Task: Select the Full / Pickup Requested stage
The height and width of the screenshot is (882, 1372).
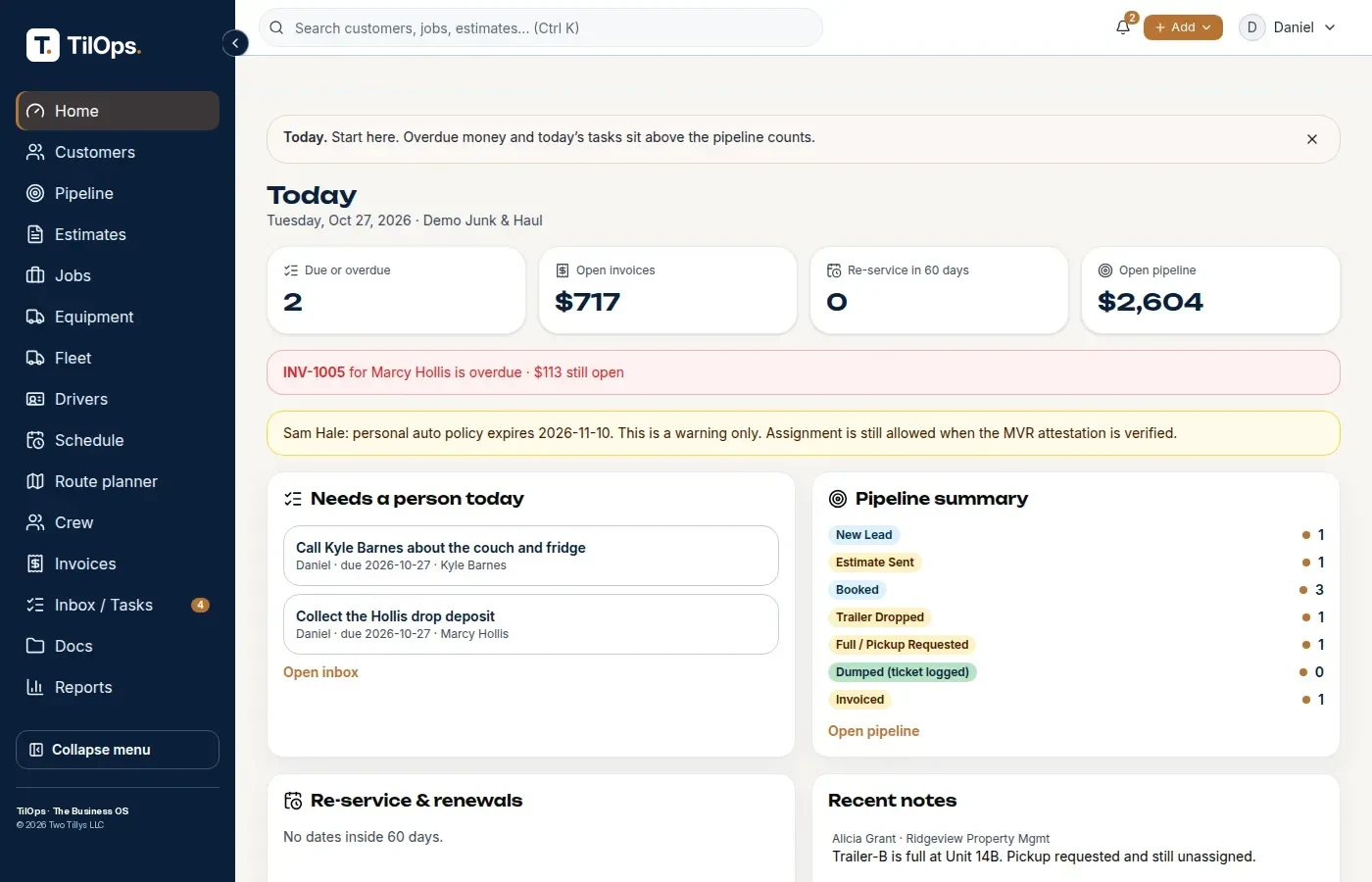Action: (902, 645)
